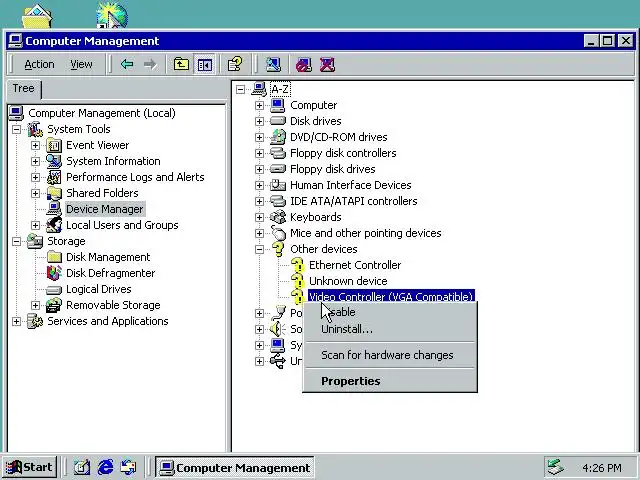The width and height of the screenshot is (640, 480).
Task: Click the System Information icon
Action: [54, 161]
